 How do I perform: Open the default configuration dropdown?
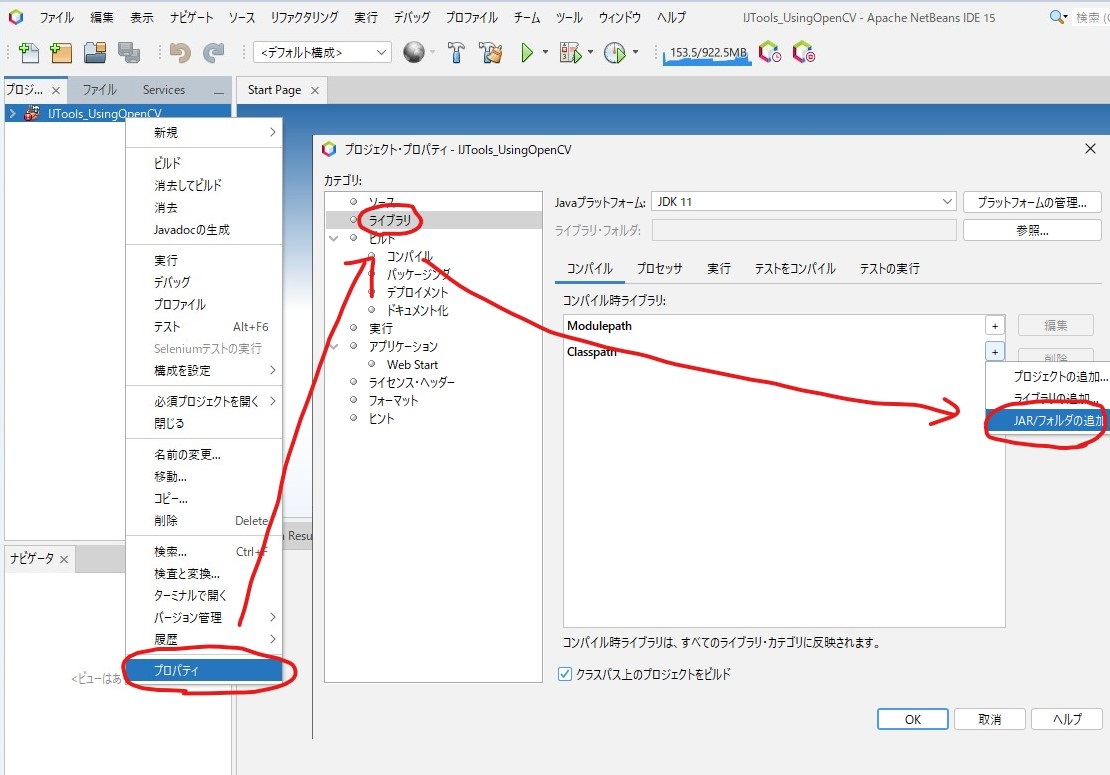coord(322,52)
